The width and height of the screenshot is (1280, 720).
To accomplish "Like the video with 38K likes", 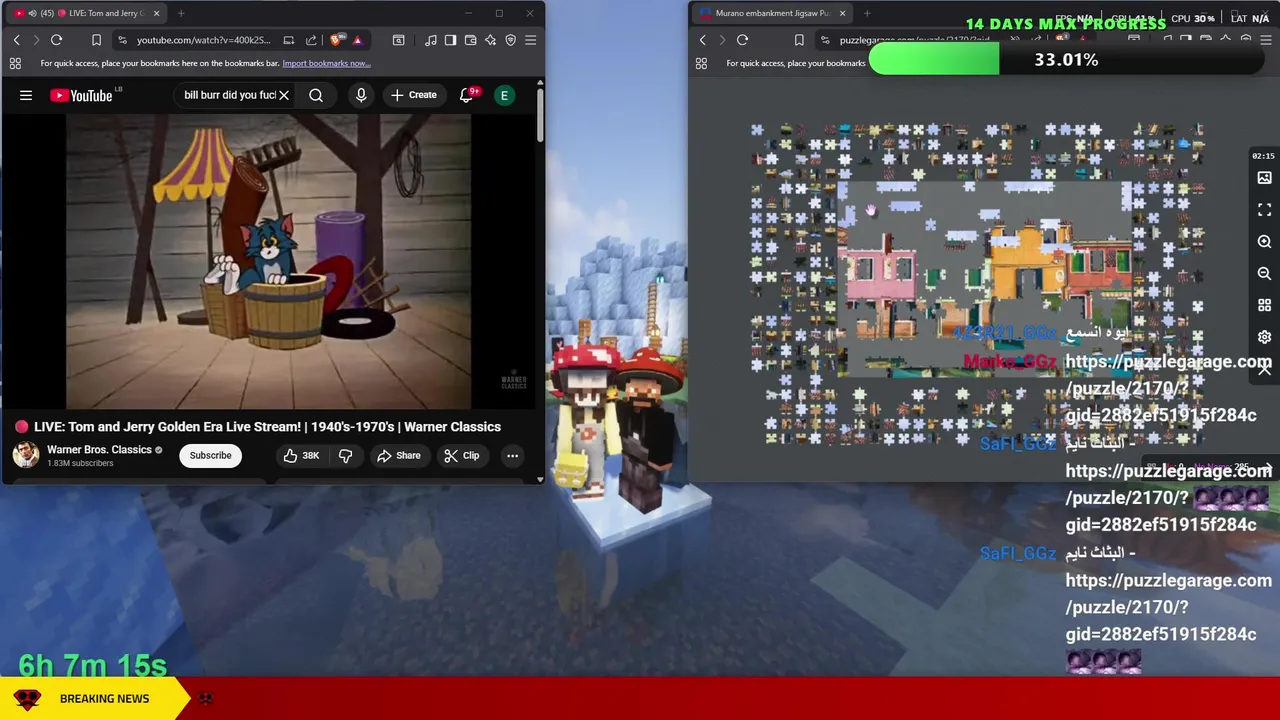I will pos(300,455).
